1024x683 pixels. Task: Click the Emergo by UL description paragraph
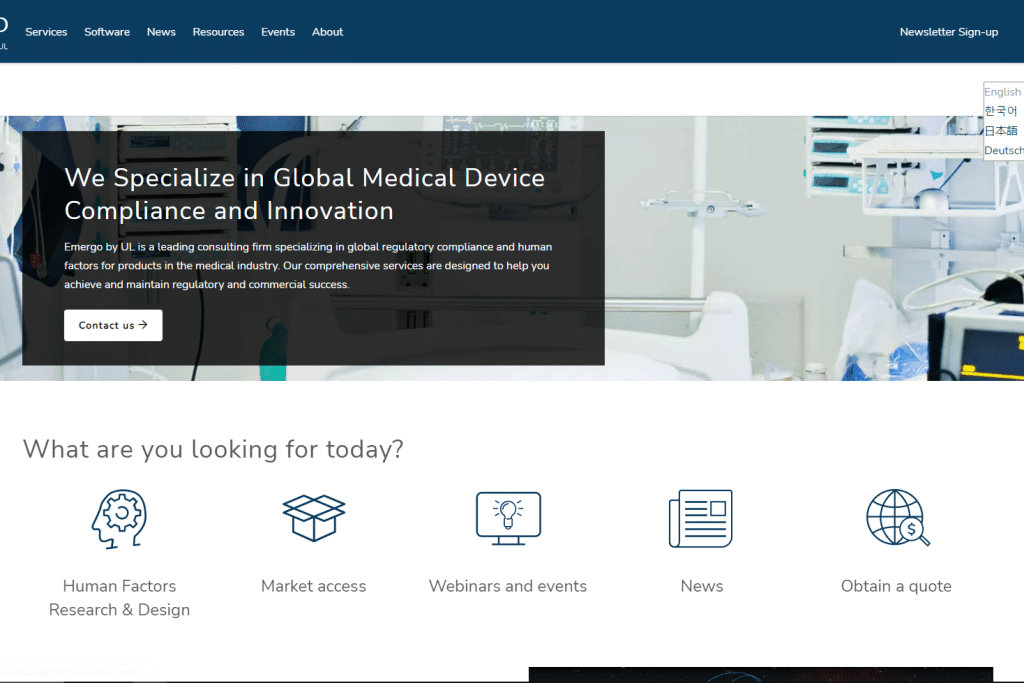[x=308, y=266]
